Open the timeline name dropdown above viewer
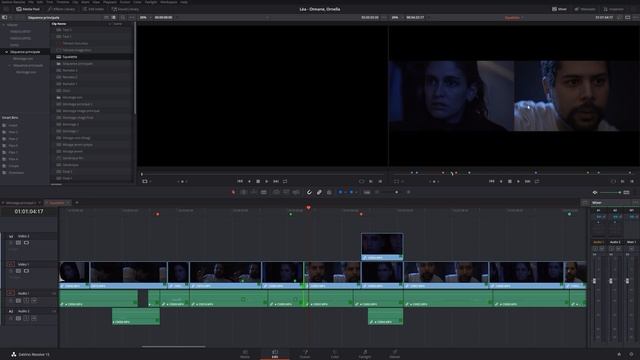The height and width of the screenshot is (360, 640). 514,18
